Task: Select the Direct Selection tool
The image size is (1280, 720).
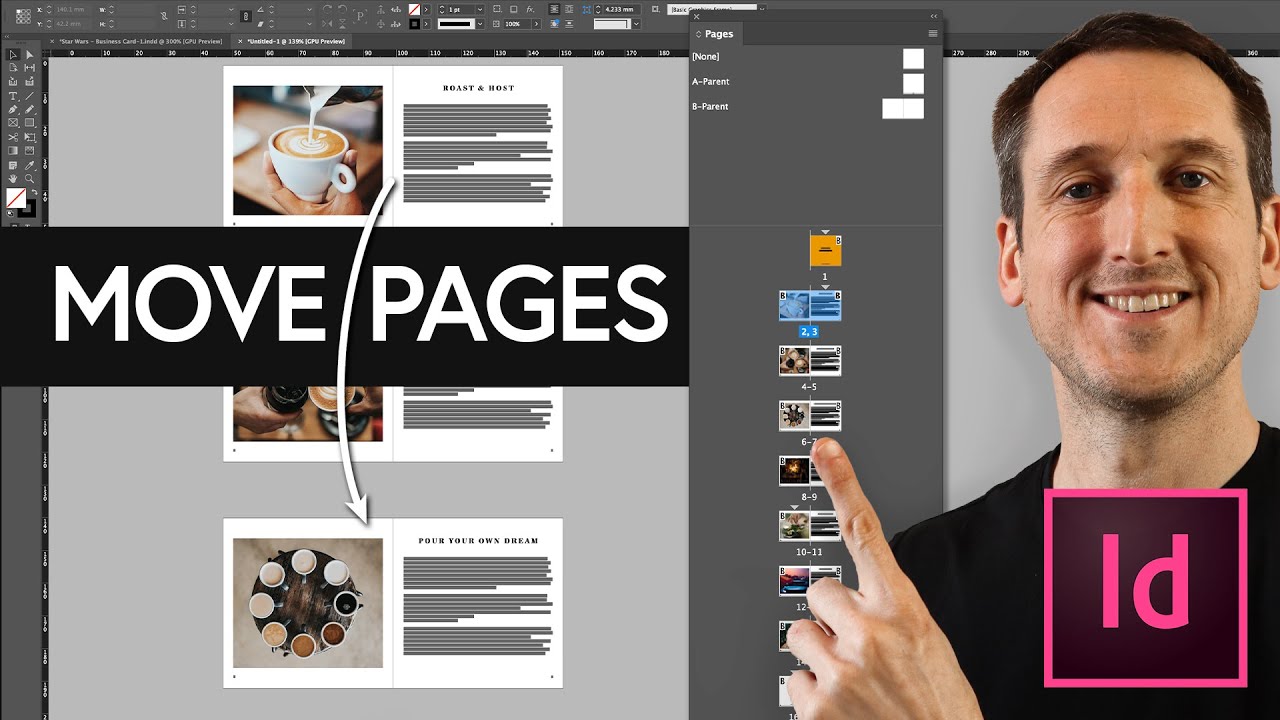Action: pos(30,55)
